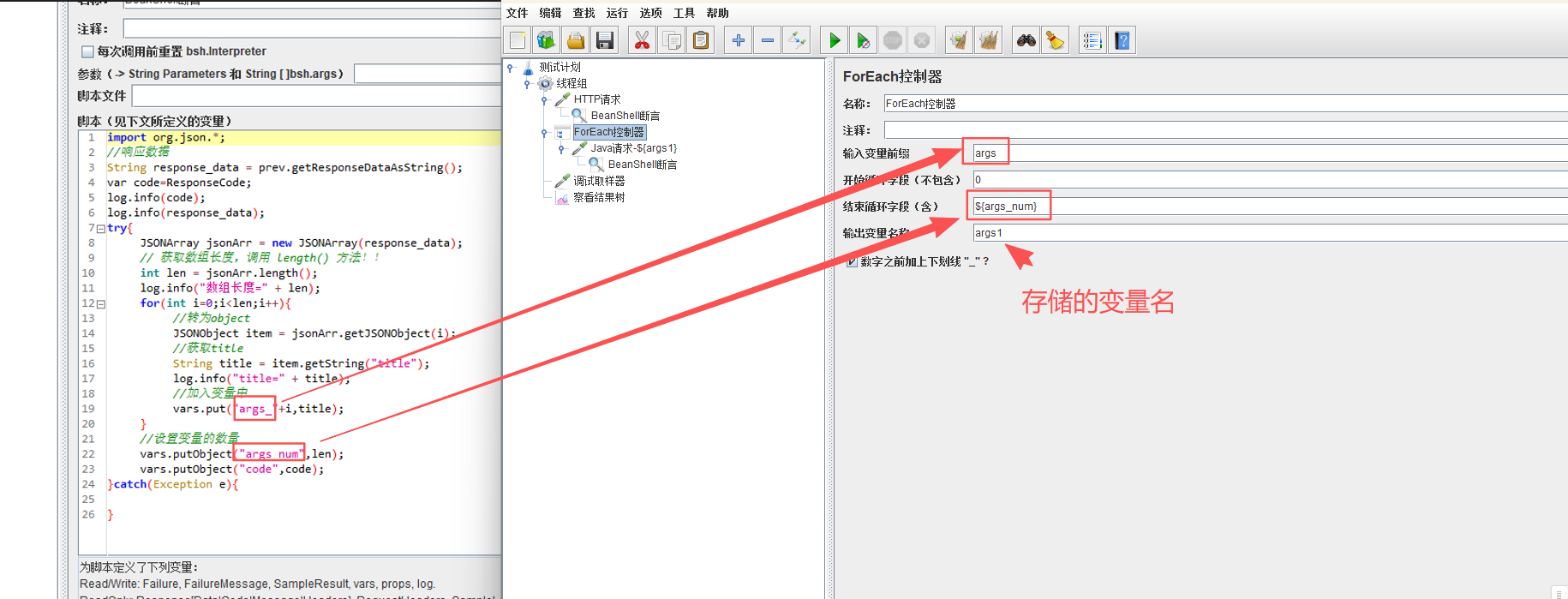Select Java请求-${args1} in the tree

point(634,148)
